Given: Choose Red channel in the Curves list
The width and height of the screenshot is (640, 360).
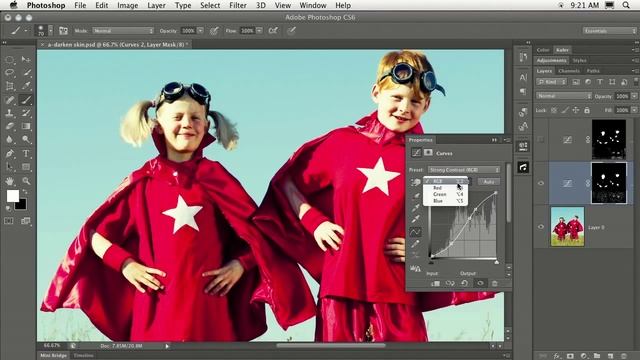Looking at the screenshot, I should coord(445,188).
